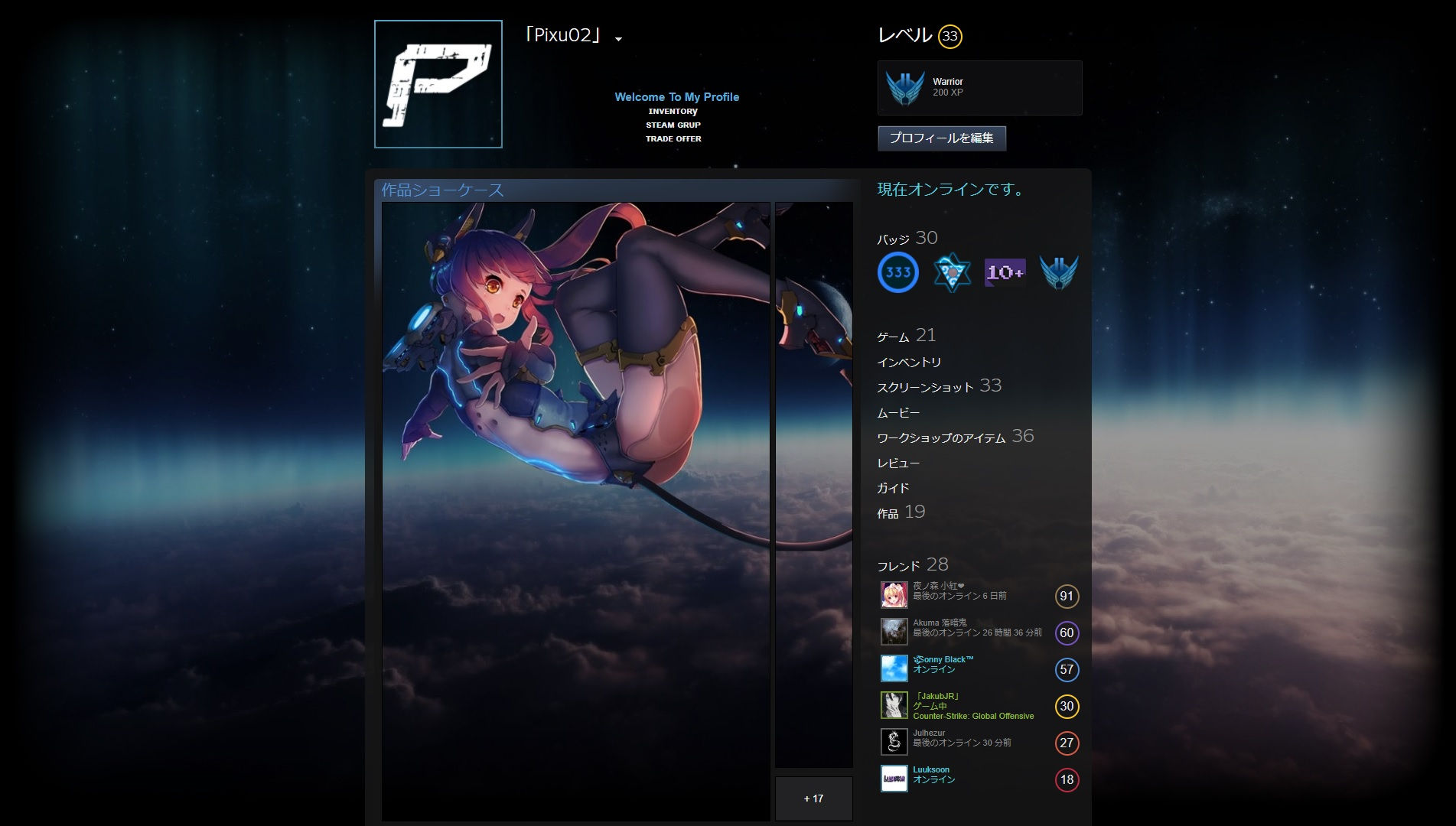The height and width of the screenshot is (826, 1456).
Task: Click the レベル label text
Action: pos(905,35)
